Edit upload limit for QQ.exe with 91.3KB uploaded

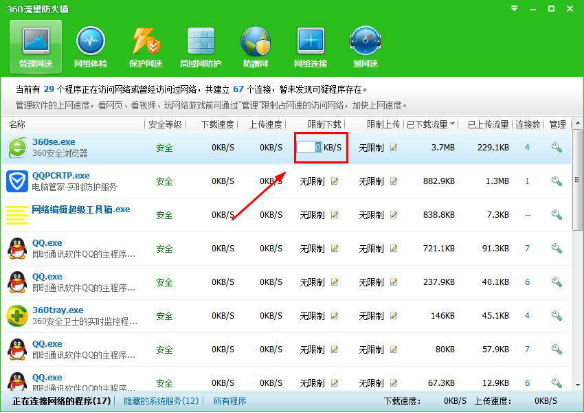394,248
